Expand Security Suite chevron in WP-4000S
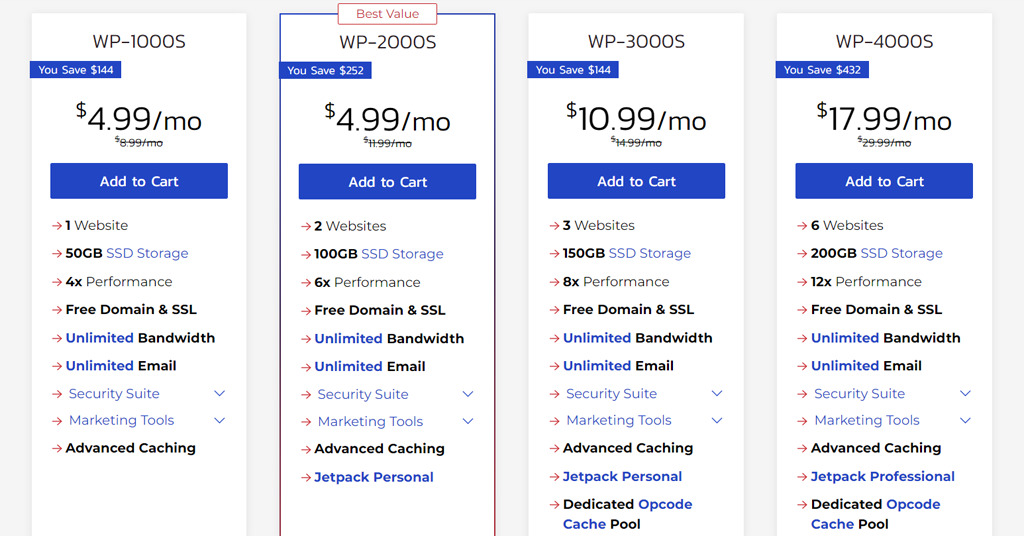 (x=965, y=394)
